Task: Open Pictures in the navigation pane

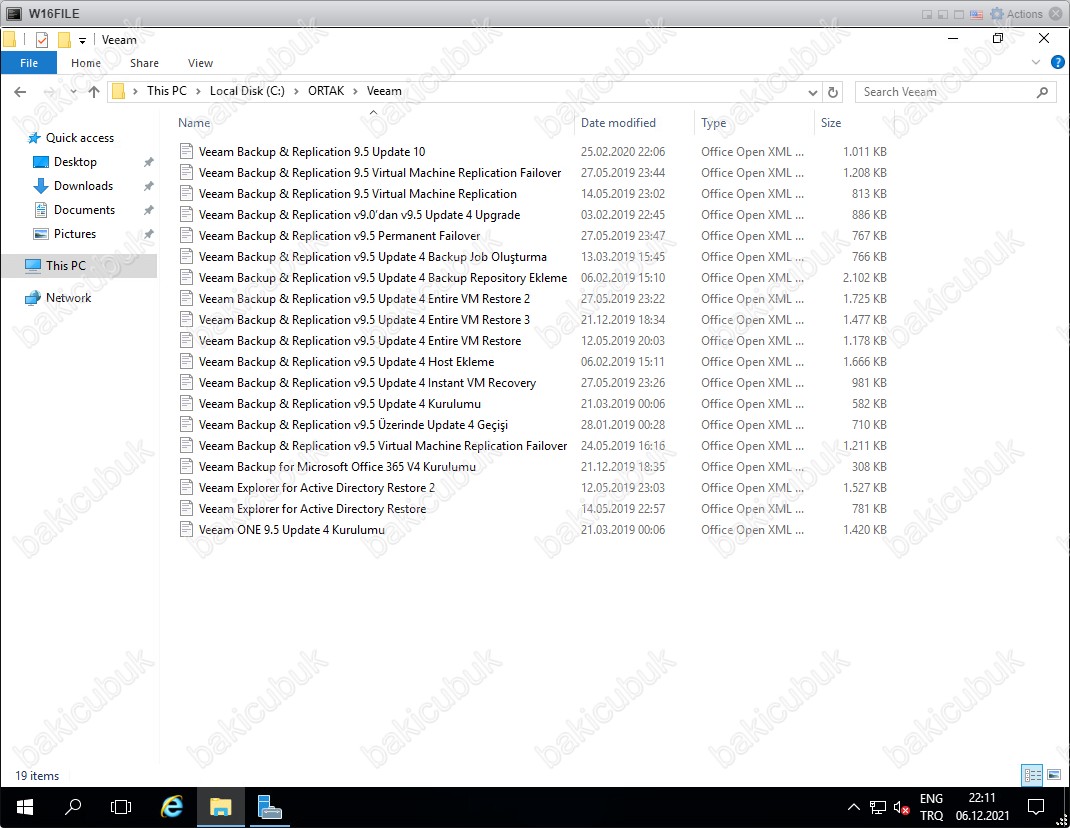Action: [x=75, y=233]
